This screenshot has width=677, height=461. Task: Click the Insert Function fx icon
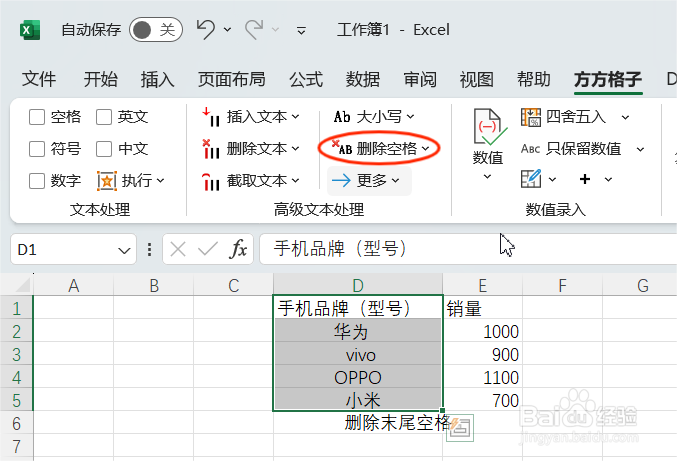[x=238, y=249]
